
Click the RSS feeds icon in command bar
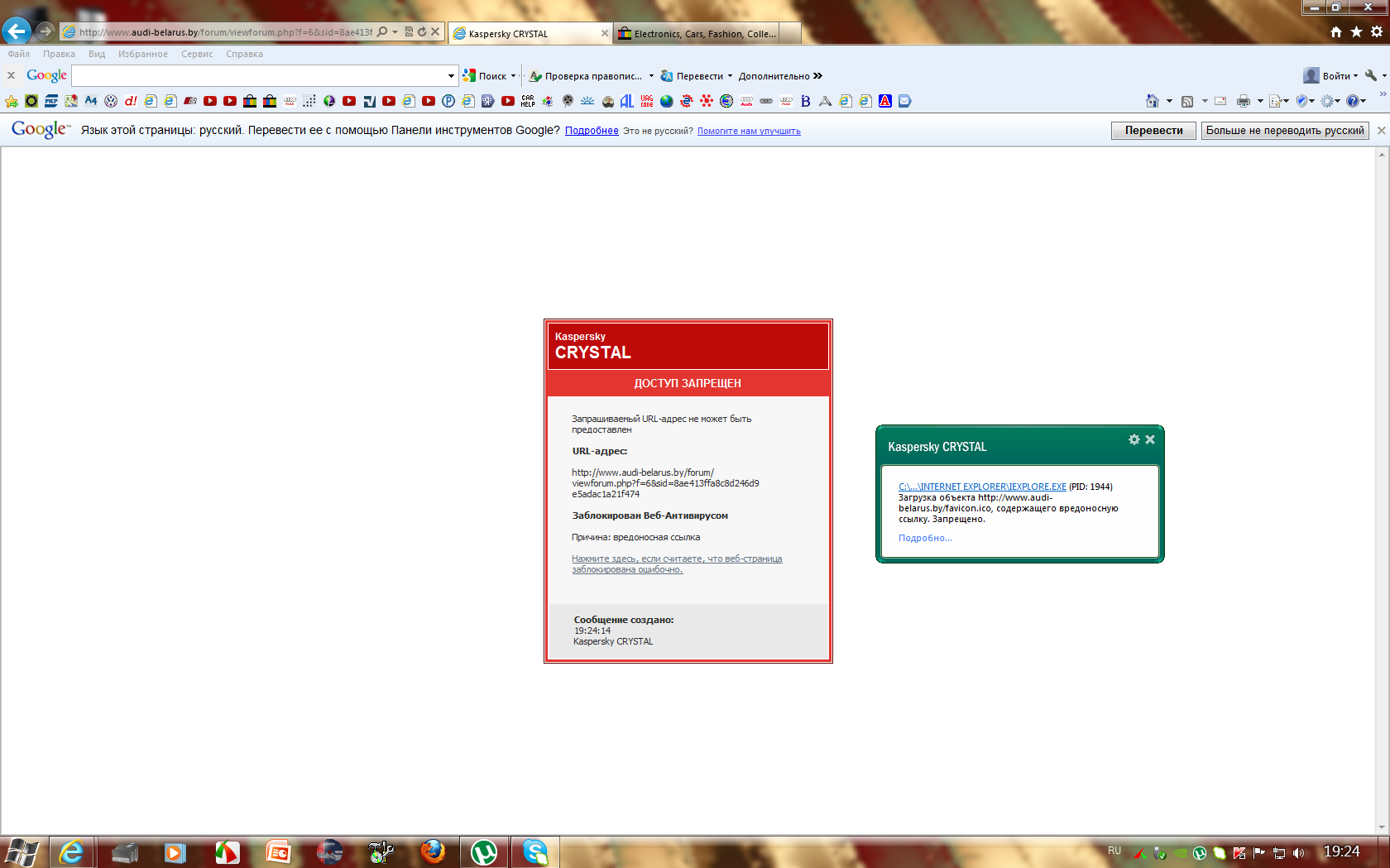click(x=1187, y=101)
